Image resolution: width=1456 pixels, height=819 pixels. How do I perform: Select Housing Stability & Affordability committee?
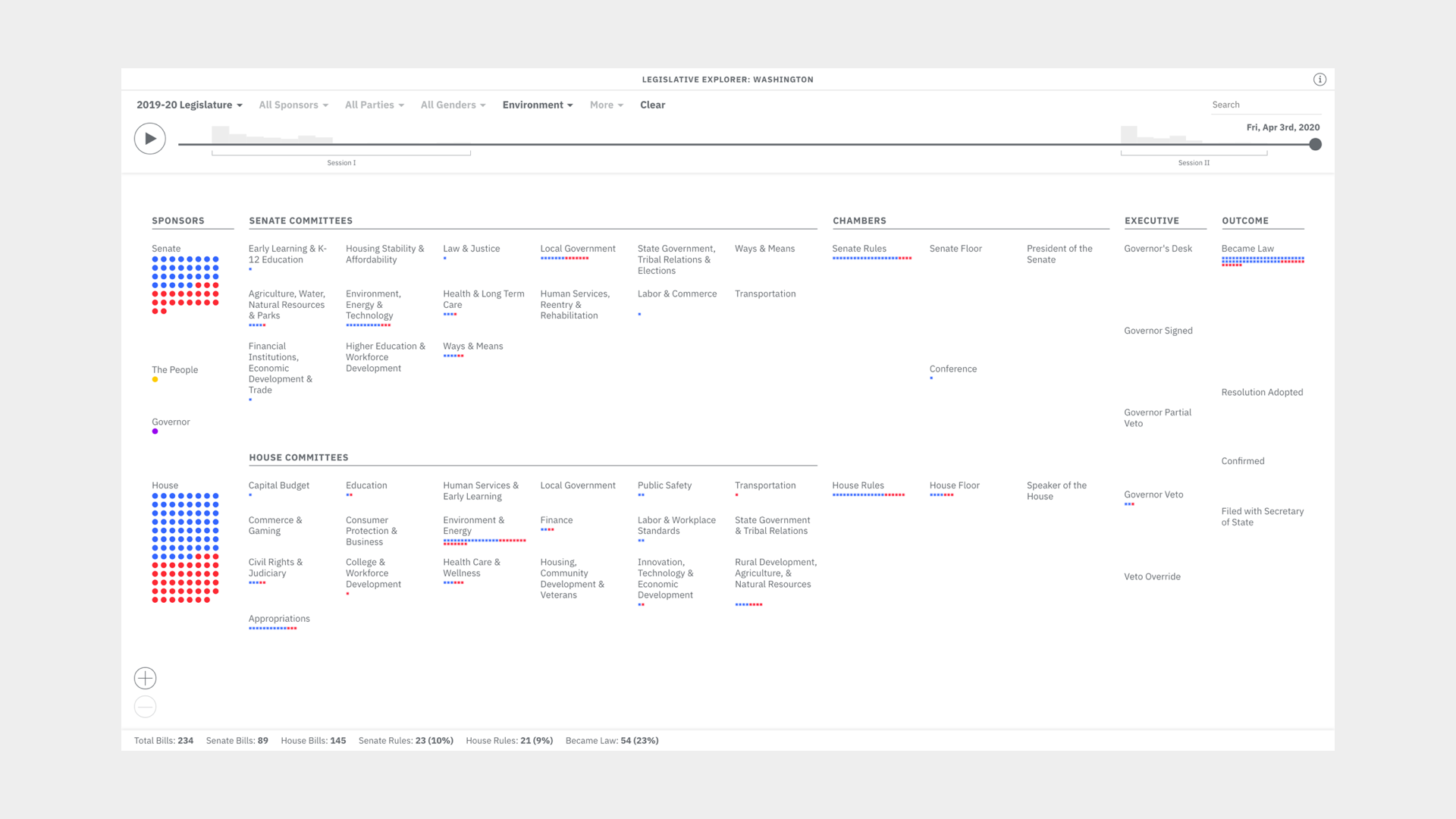coord(384,254)
